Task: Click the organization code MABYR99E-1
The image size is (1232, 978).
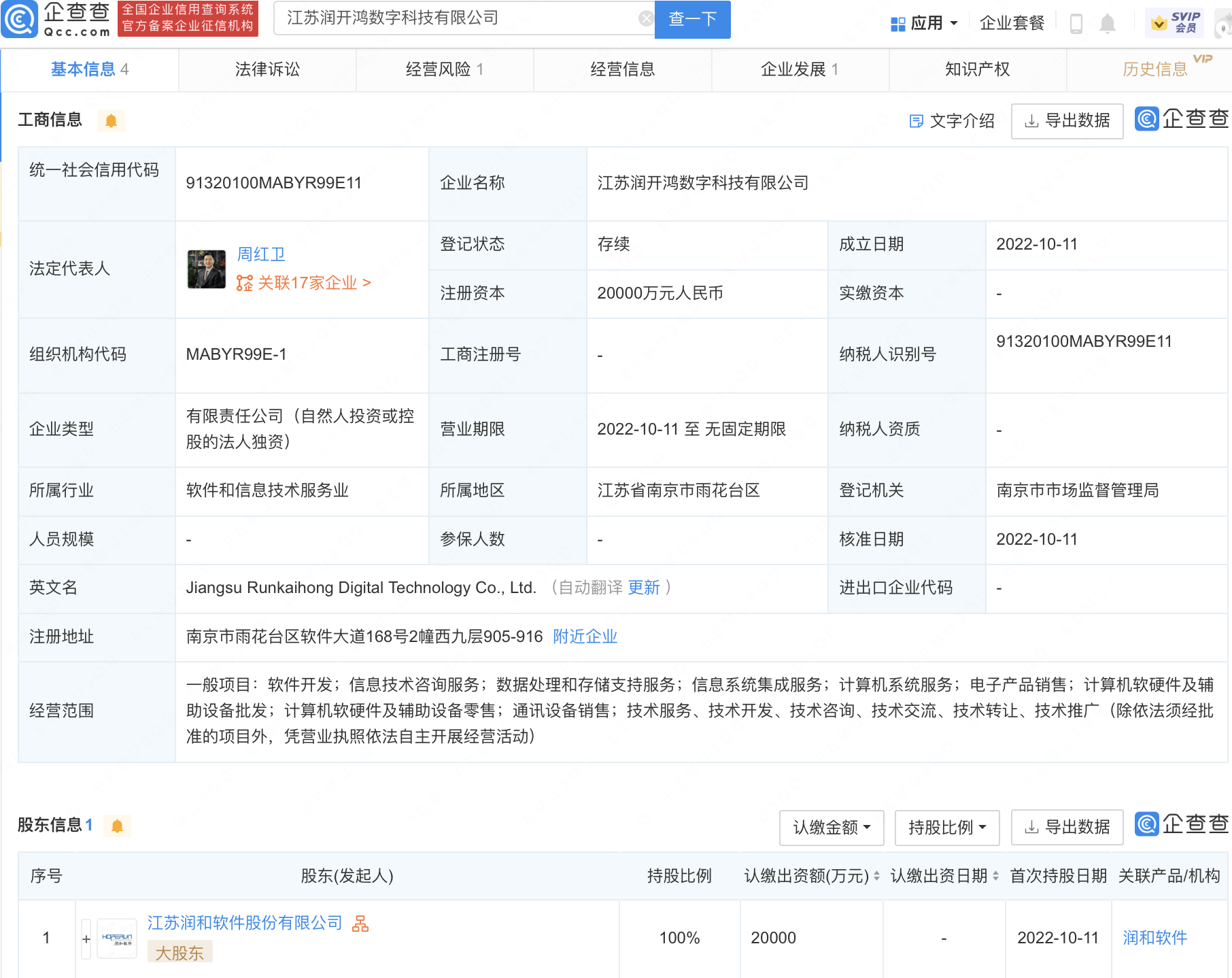Action: tap(236, 354)
